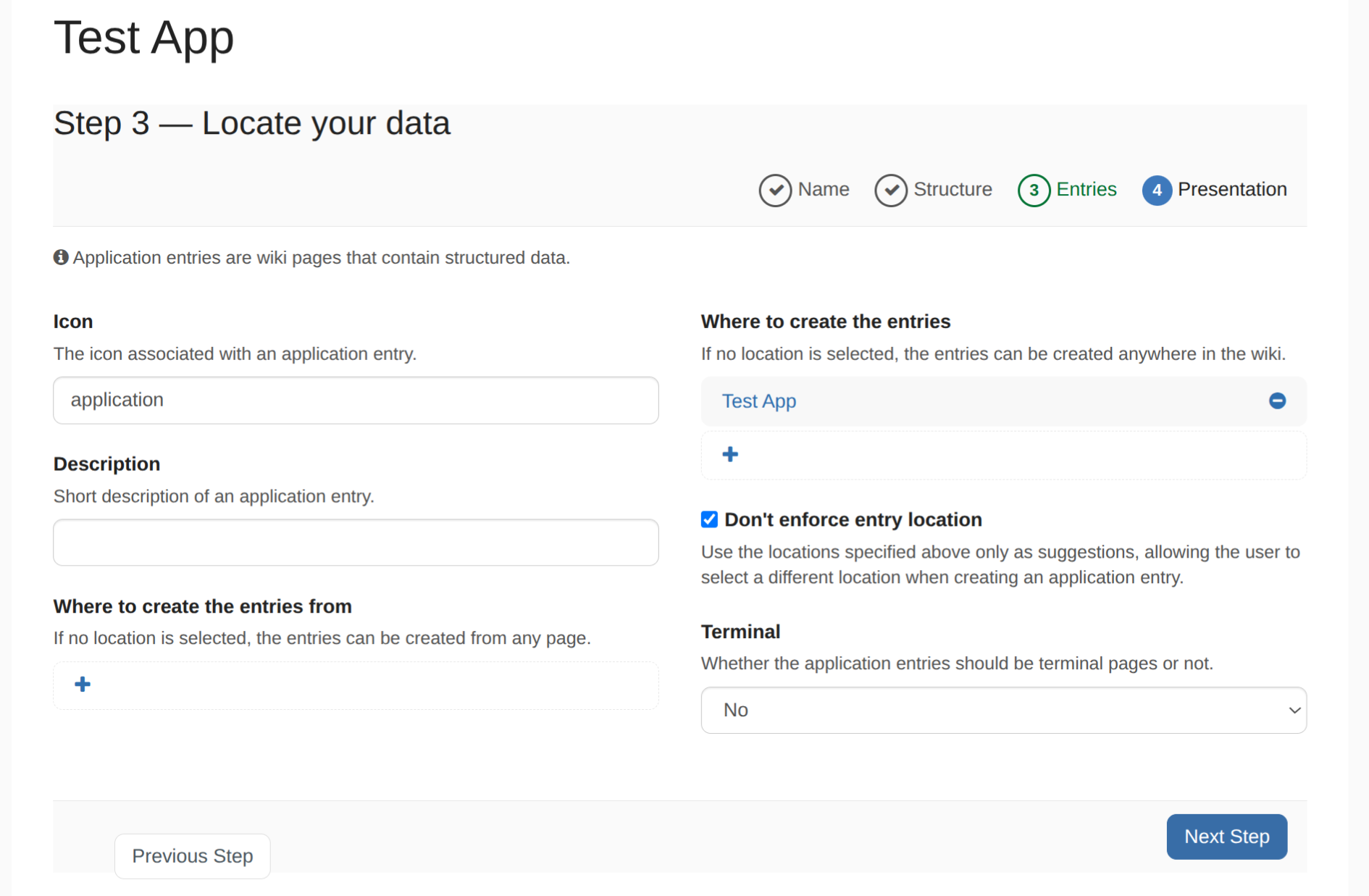Image resolution: width=1369 pixels, height=896 pixels.
Task: Switch to the Structure step label
Action: pyautogui.click(x=953, y=189)
